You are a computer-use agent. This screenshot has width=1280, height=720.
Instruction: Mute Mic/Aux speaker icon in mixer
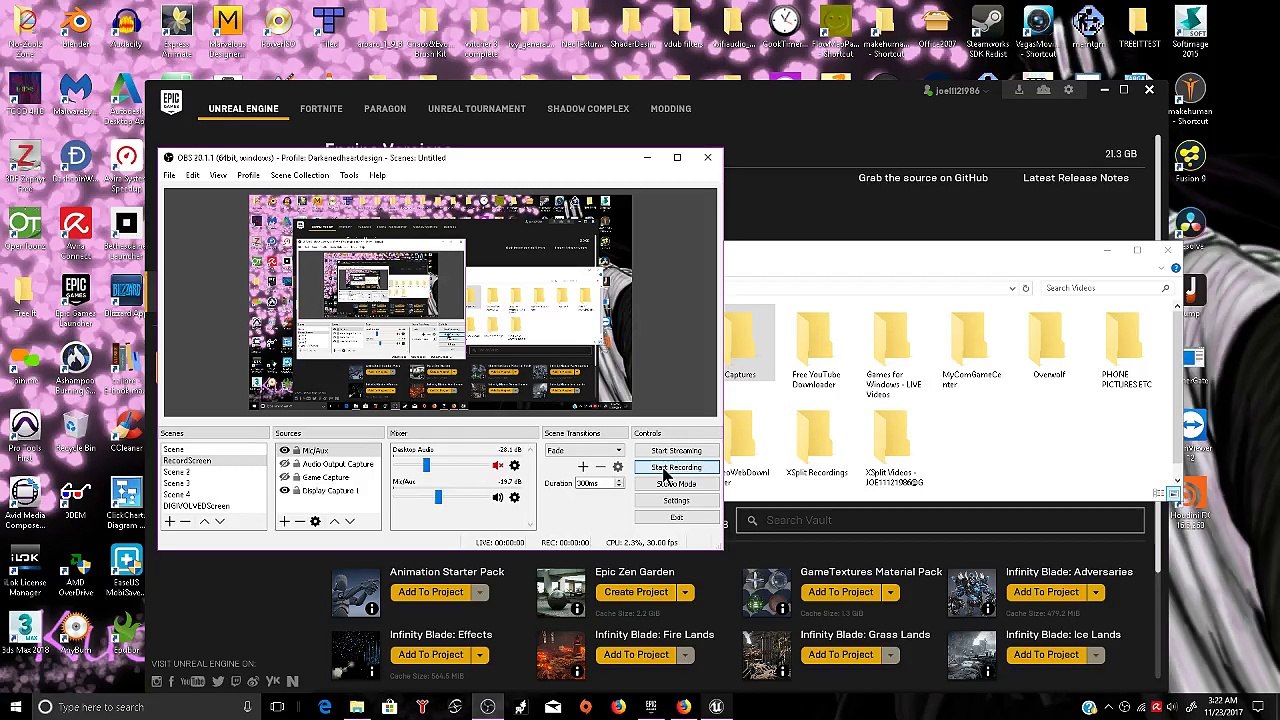(x=498, y=497)
